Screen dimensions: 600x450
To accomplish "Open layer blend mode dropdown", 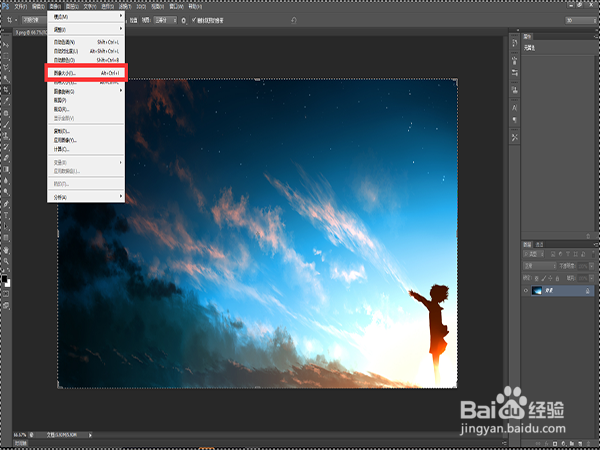I will 540,266.
